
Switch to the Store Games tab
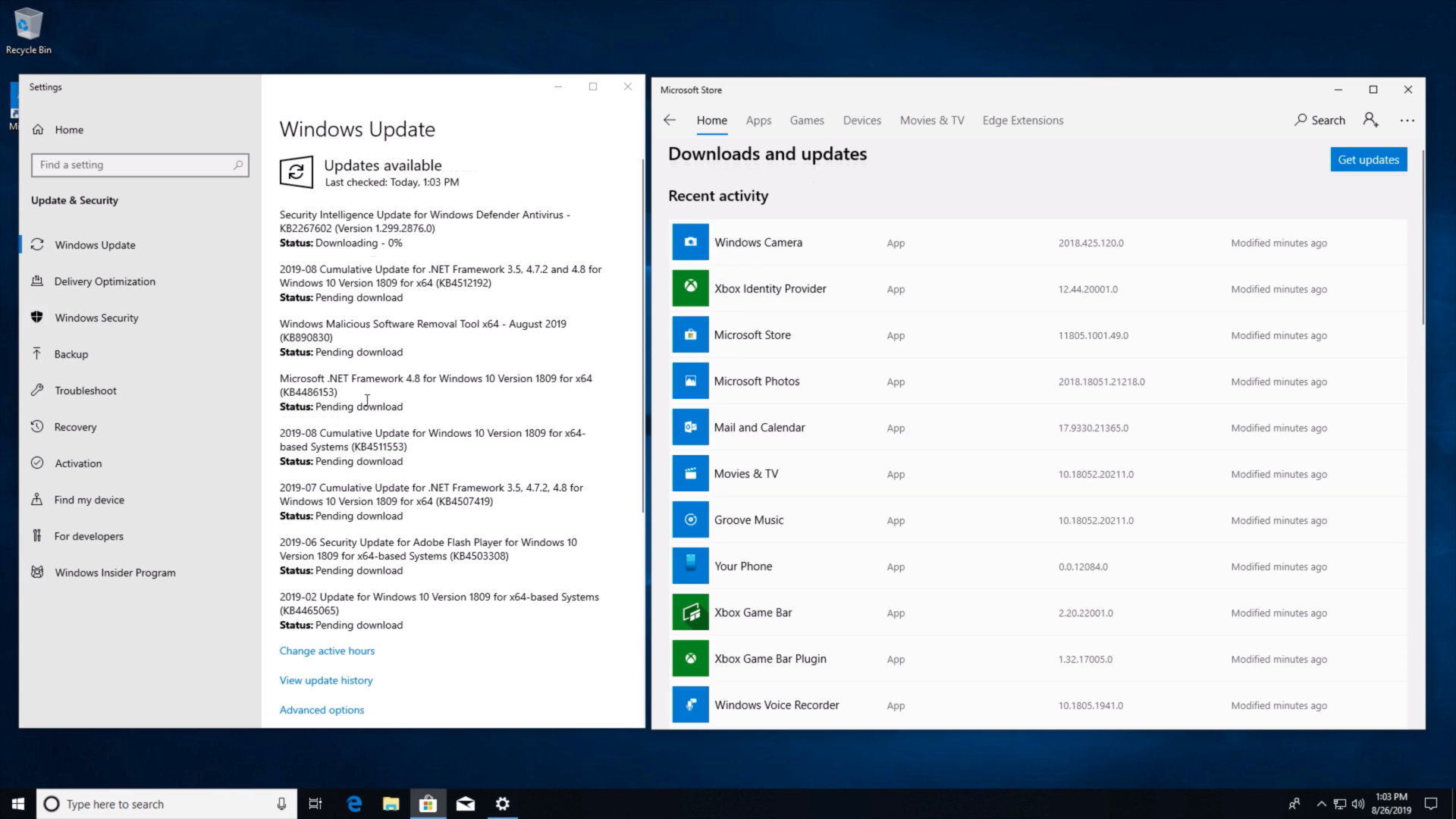coord(807,121)
